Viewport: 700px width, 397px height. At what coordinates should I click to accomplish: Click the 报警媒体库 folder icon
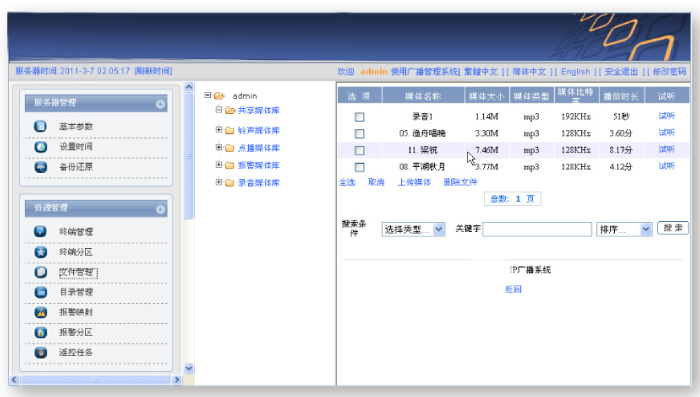[230, 165]
